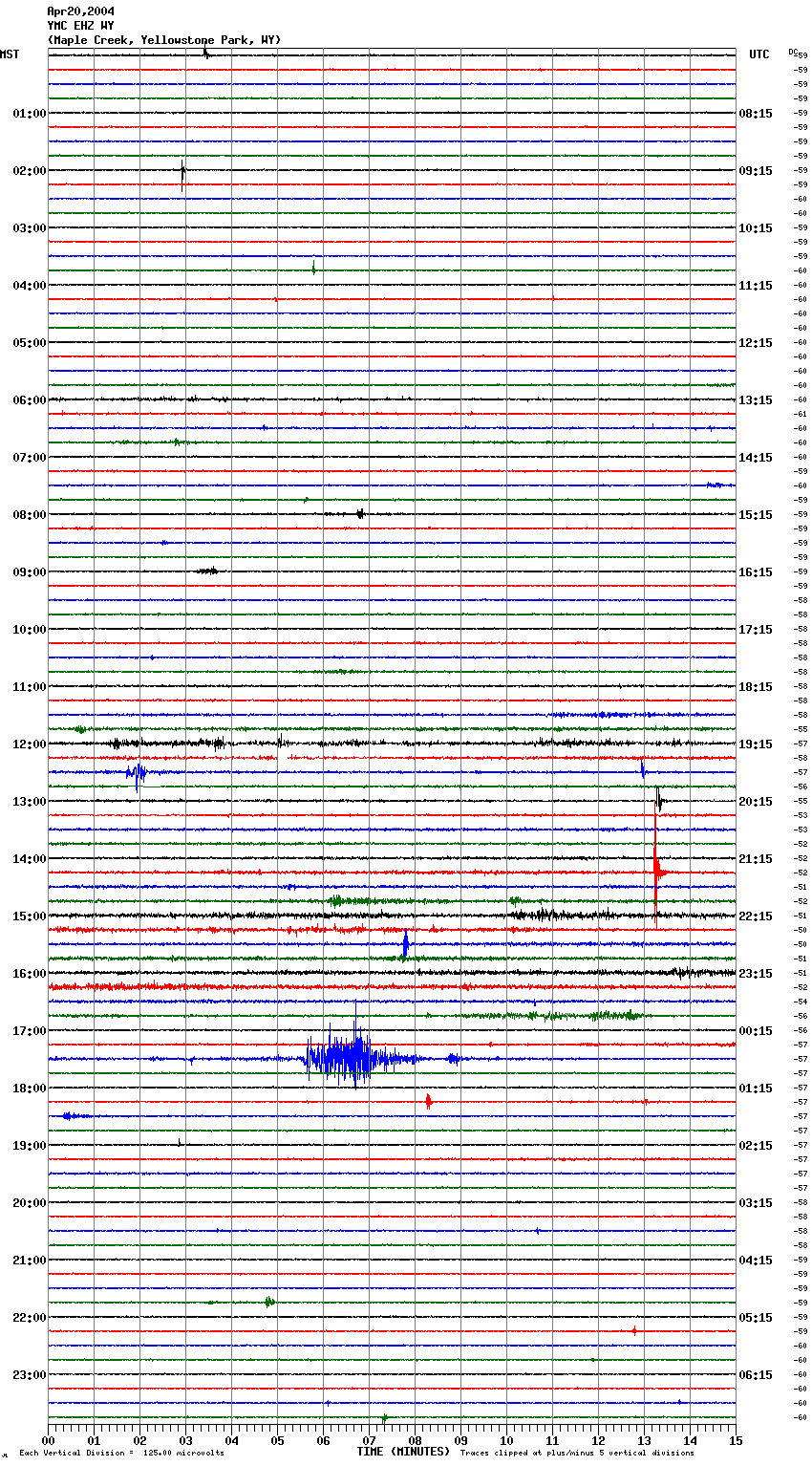Screen dimensions: 812x1466
Task: Click the 08:15 UTC time label
Action: tap(756, 114)
